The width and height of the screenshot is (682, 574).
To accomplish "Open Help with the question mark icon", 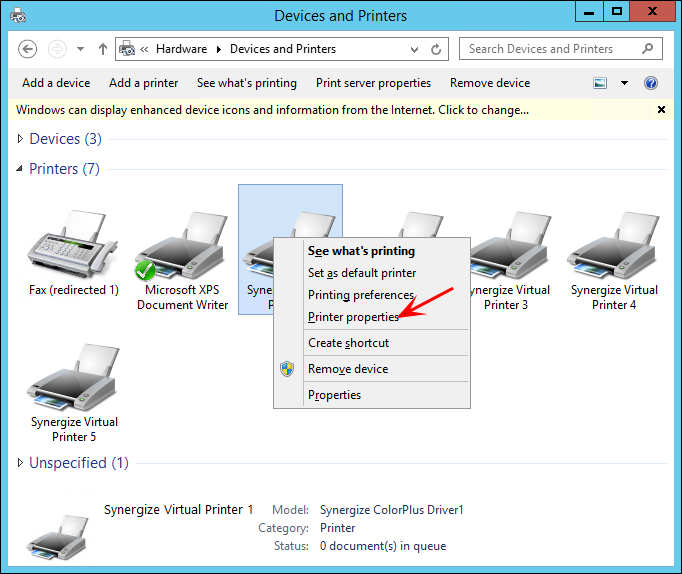I will tap(651, 83).
